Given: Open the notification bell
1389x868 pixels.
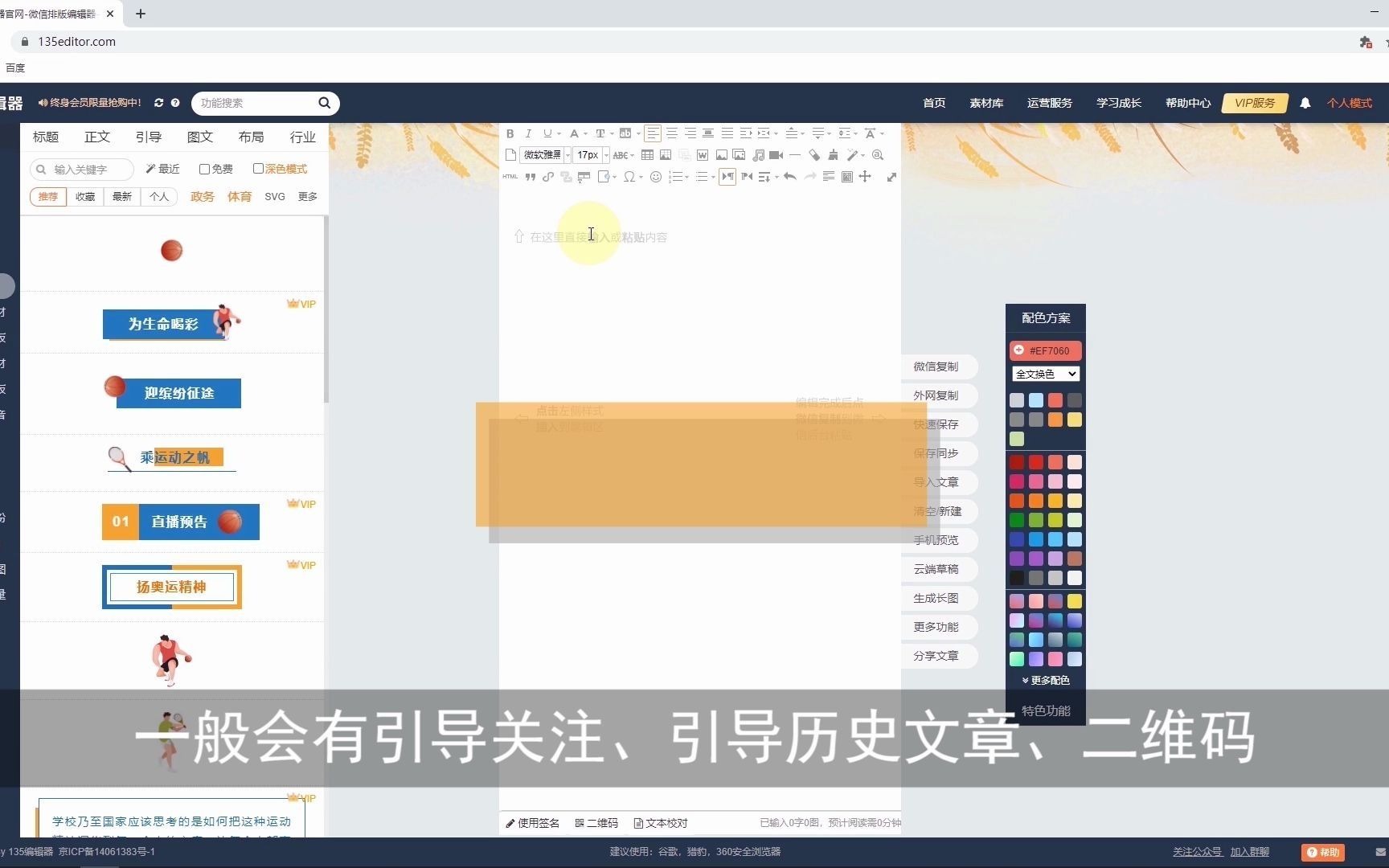Looking at the screenshot, I should pyautogui.click(x=1305, y=103).
